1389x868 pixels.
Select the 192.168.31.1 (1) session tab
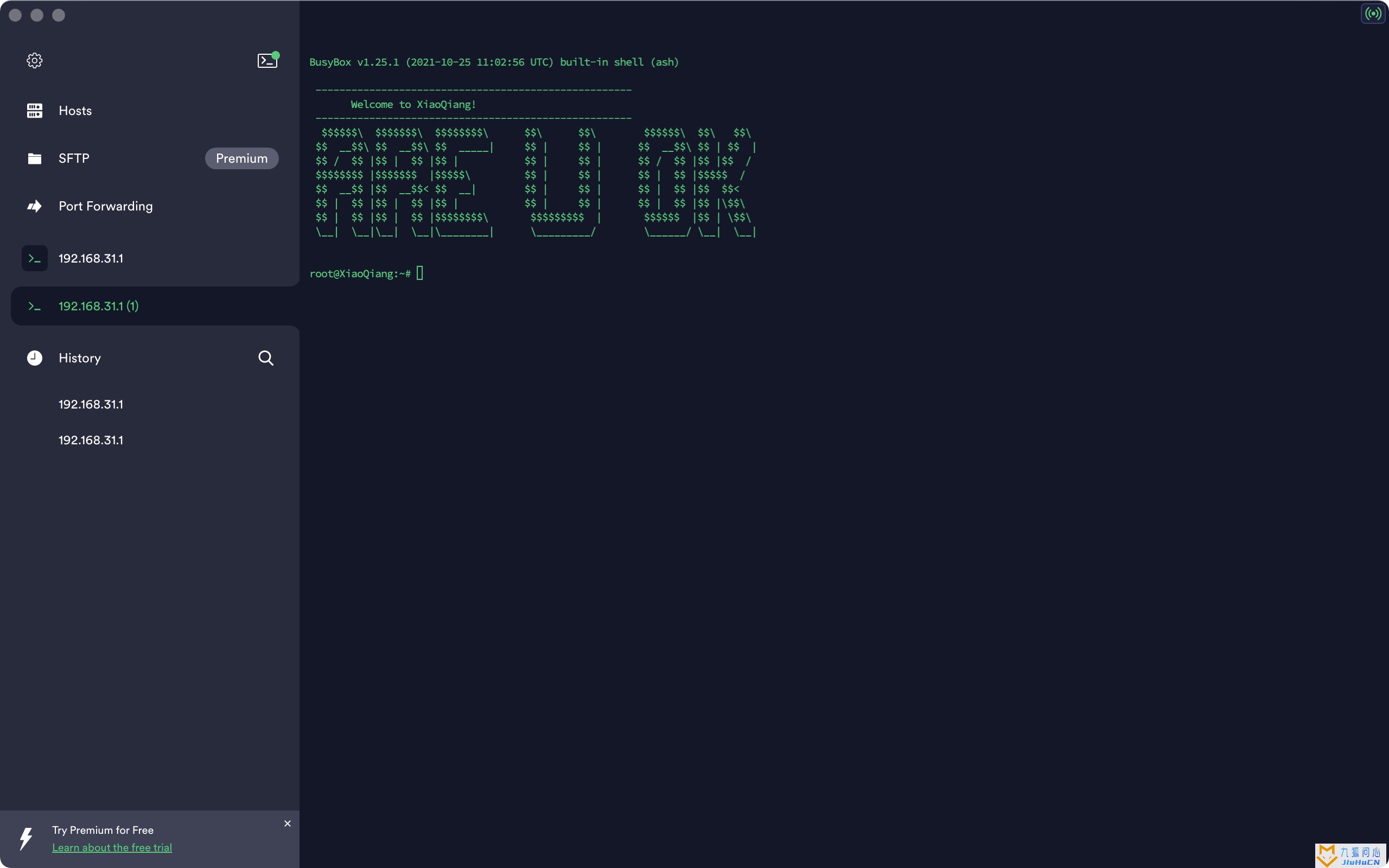click(x=155, y=306)
